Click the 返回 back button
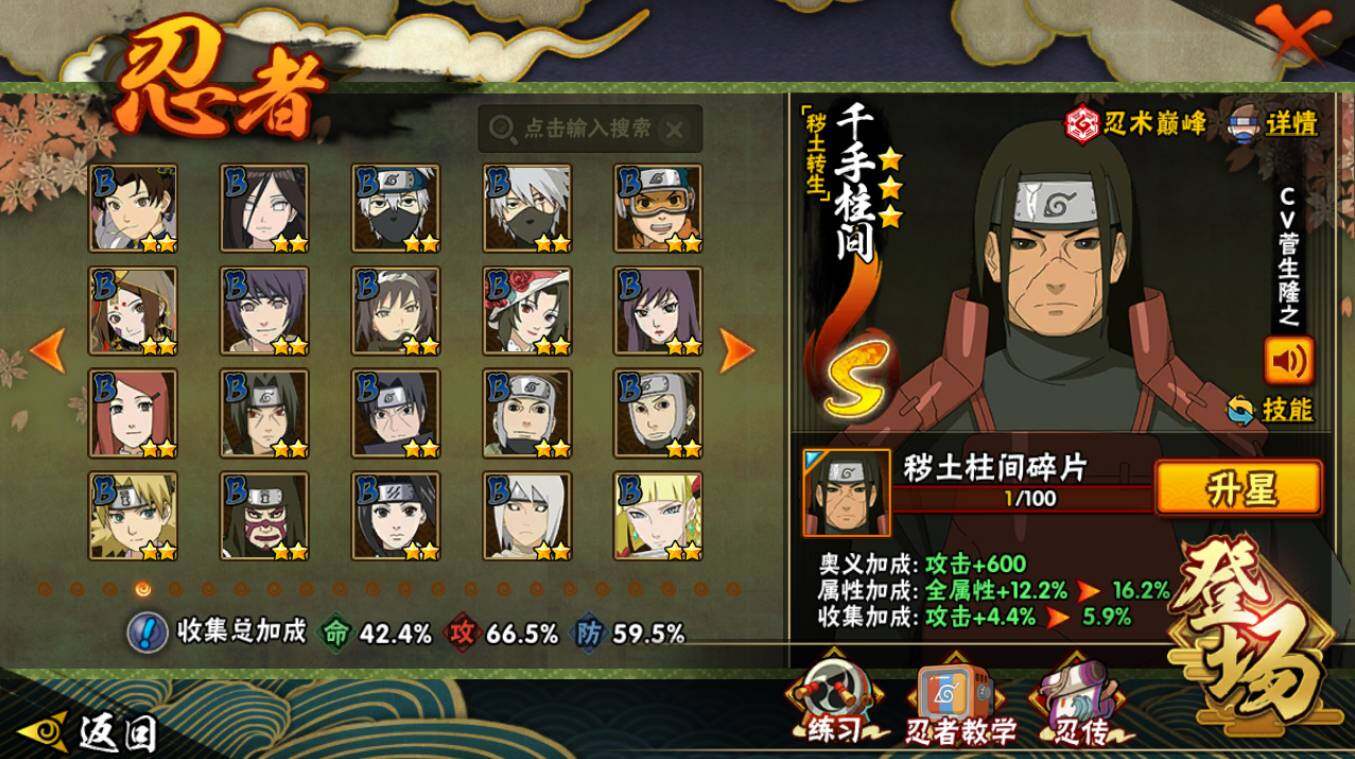1355x759 pixels. click(88, 733)
